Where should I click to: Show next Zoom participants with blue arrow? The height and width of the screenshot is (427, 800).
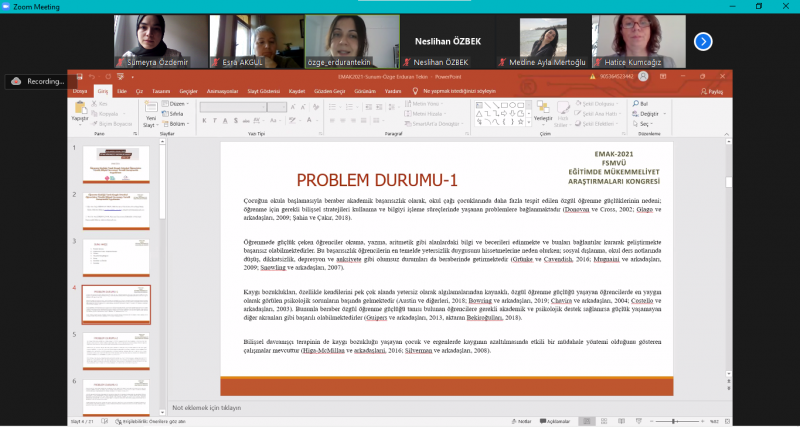(703, 41)
